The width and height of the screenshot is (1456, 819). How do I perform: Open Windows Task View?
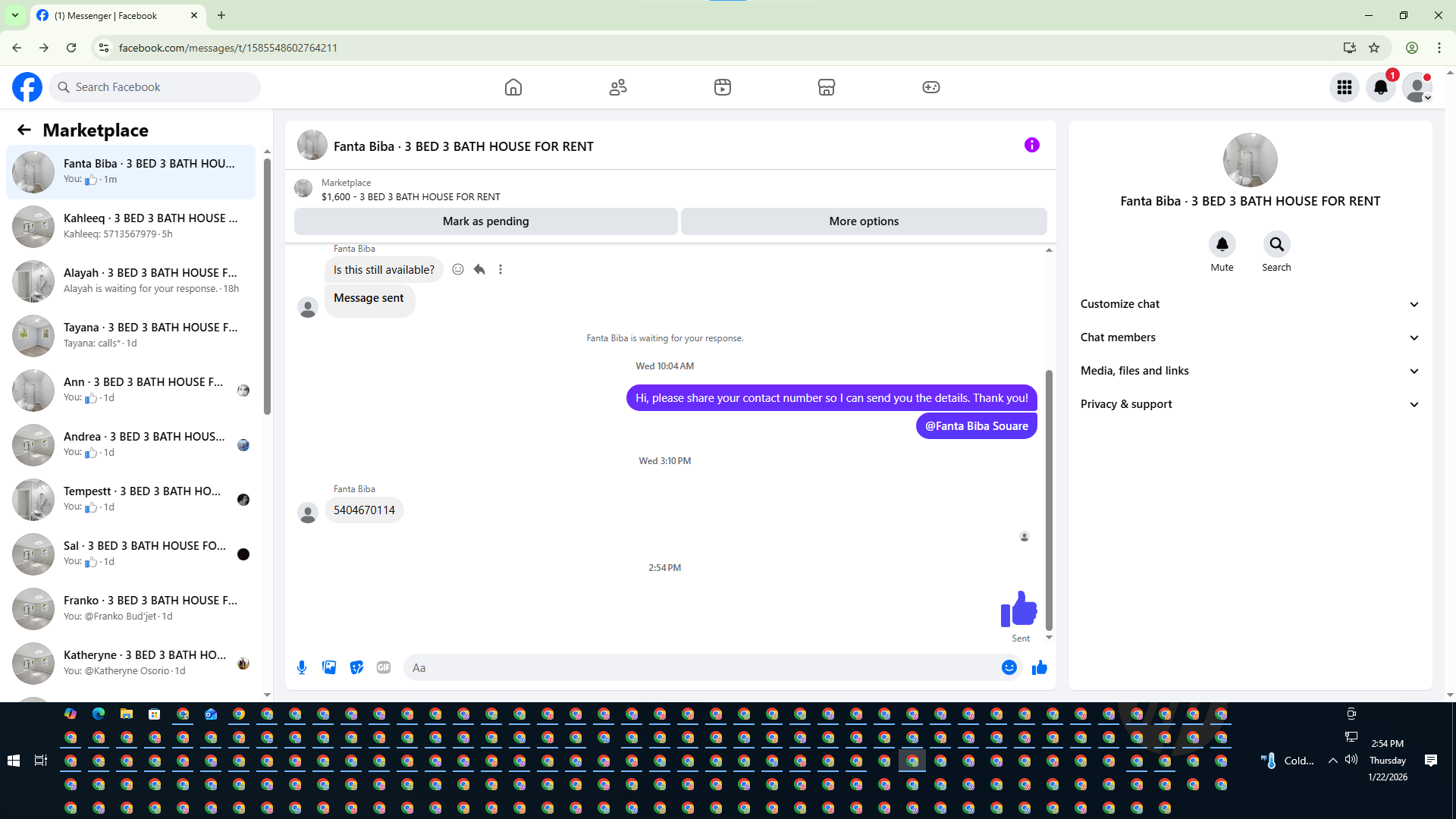pos(41,761)
